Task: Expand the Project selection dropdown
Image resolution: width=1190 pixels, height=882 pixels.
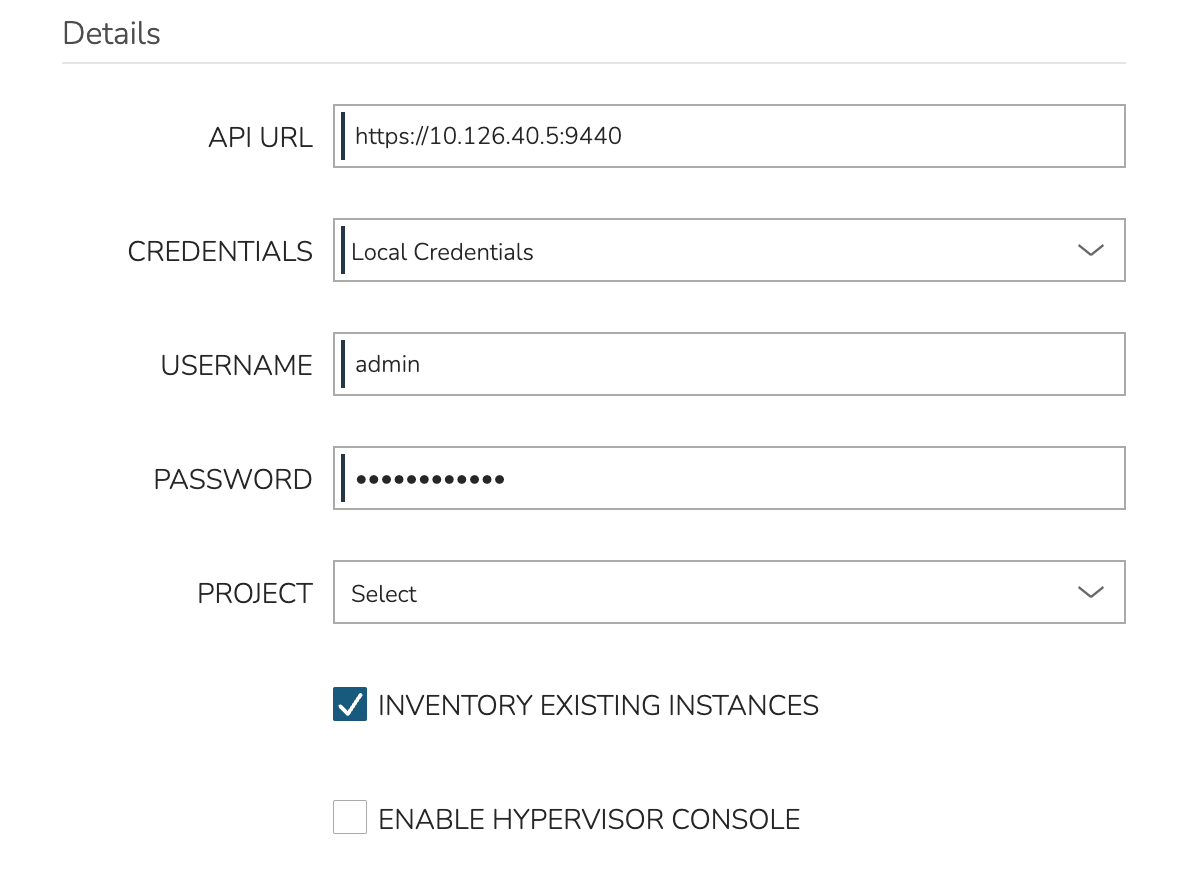Action: (700, 592)
